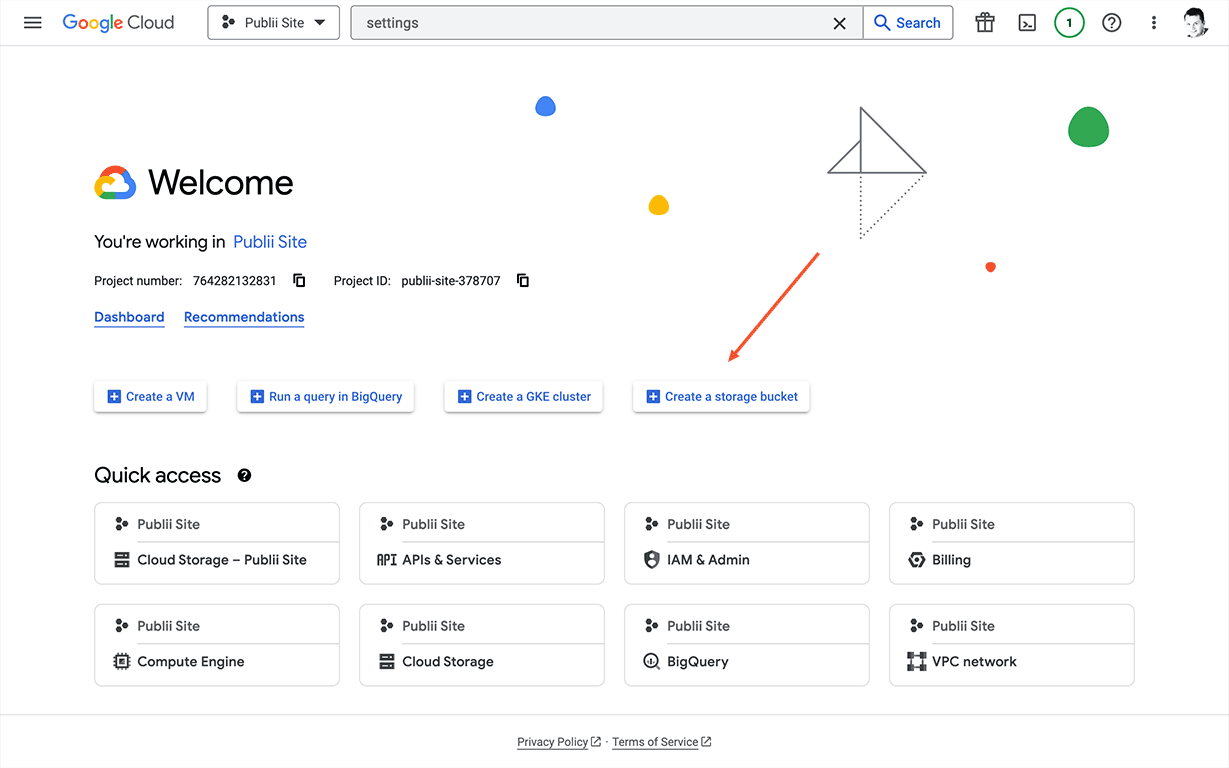
Task: Open the Privacy Policy link
Action: (552, 741)
